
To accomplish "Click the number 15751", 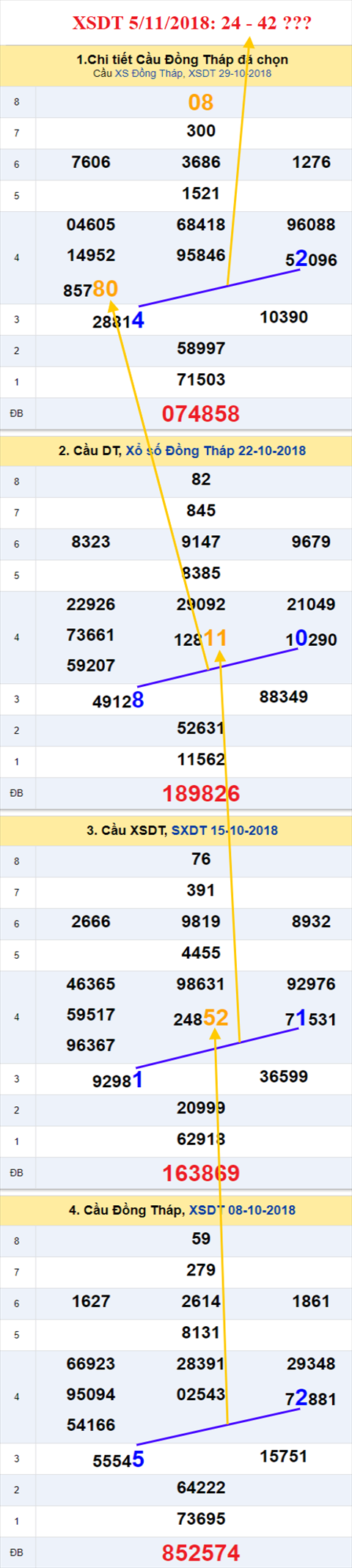I will pos(284,1457).
